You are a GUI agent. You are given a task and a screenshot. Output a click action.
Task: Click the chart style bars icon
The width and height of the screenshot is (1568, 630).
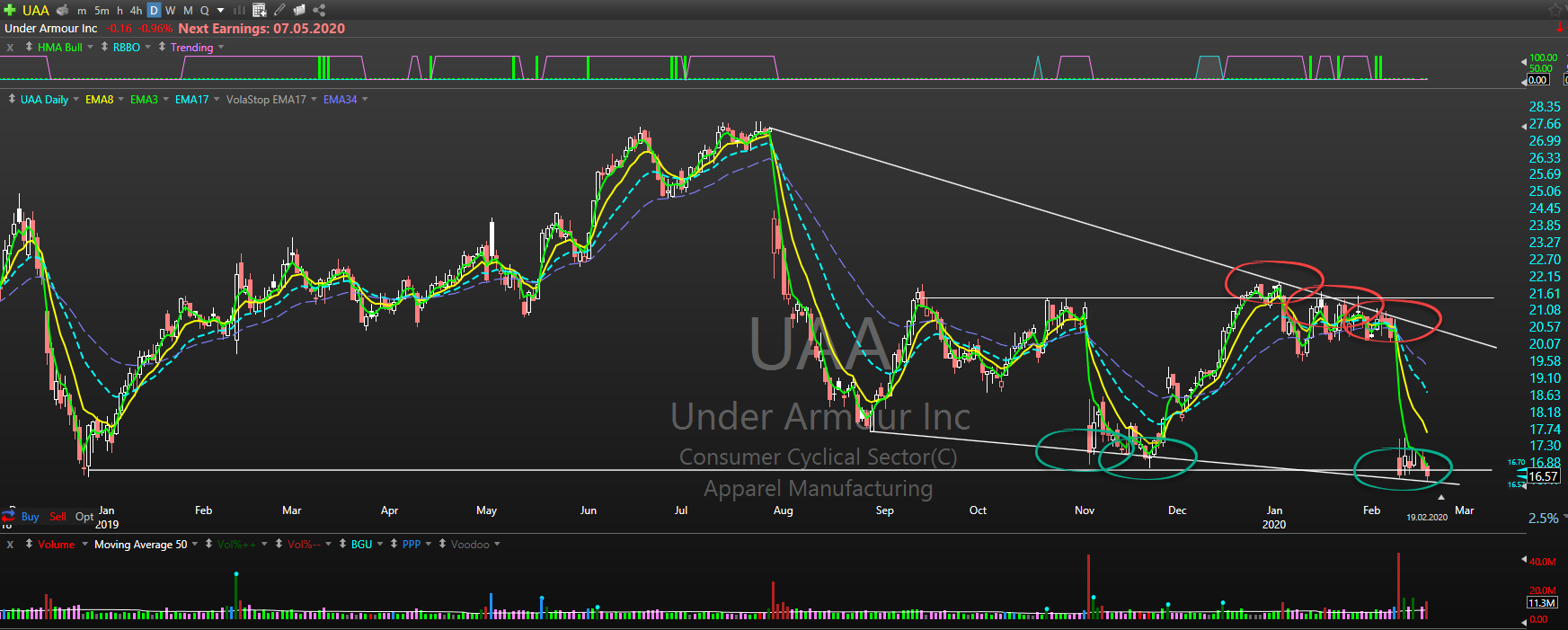point(240,10)
